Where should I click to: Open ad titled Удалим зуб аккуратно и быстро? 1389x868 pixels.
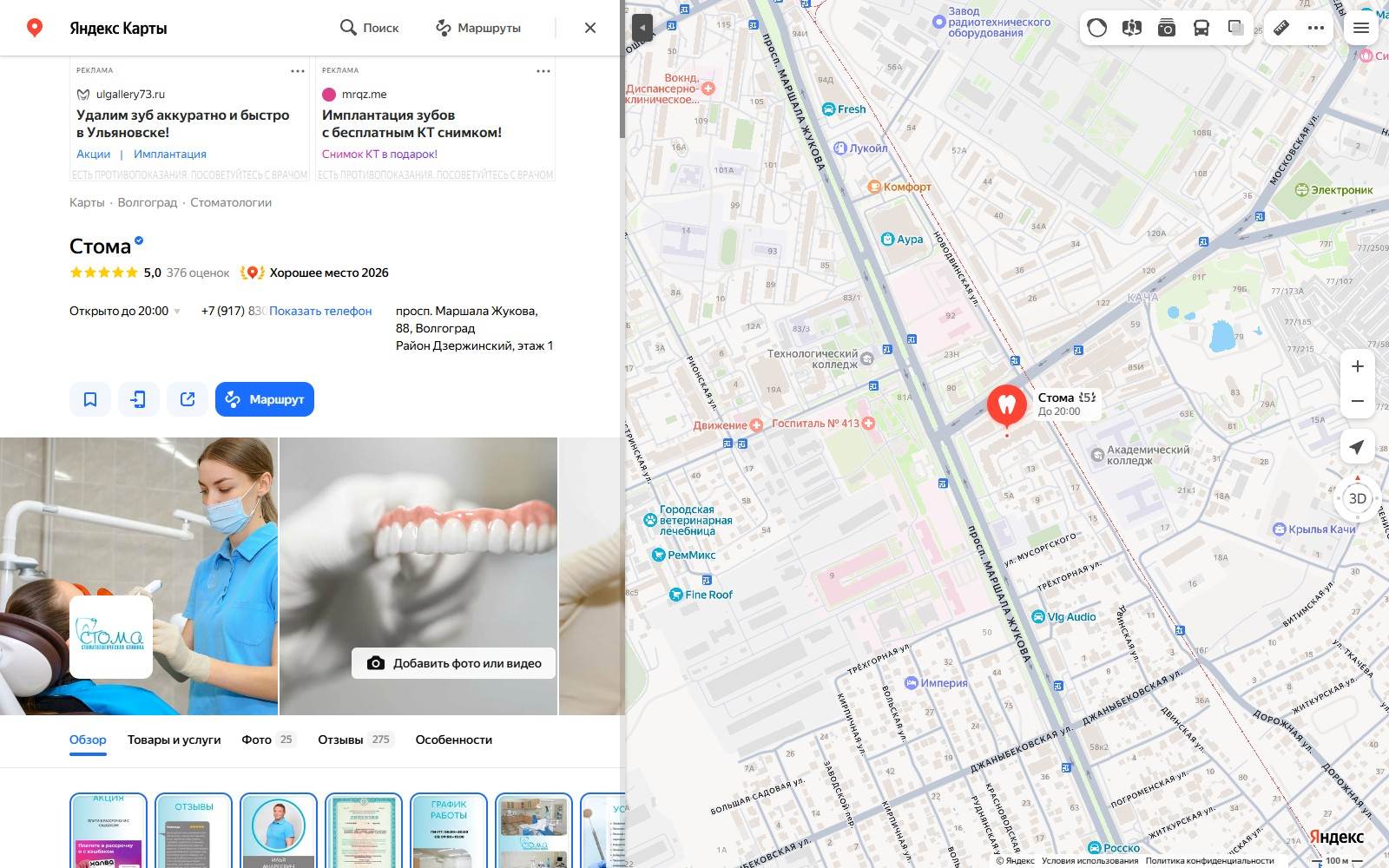coord(183,123)
